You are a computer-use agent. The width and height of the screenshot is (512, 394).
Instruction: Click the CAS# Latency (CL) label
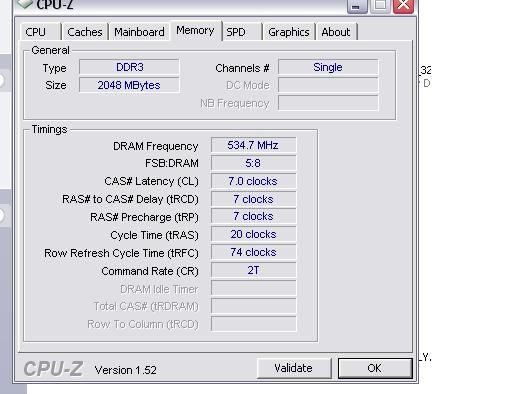pyautogui.click(x=151, y=181)
